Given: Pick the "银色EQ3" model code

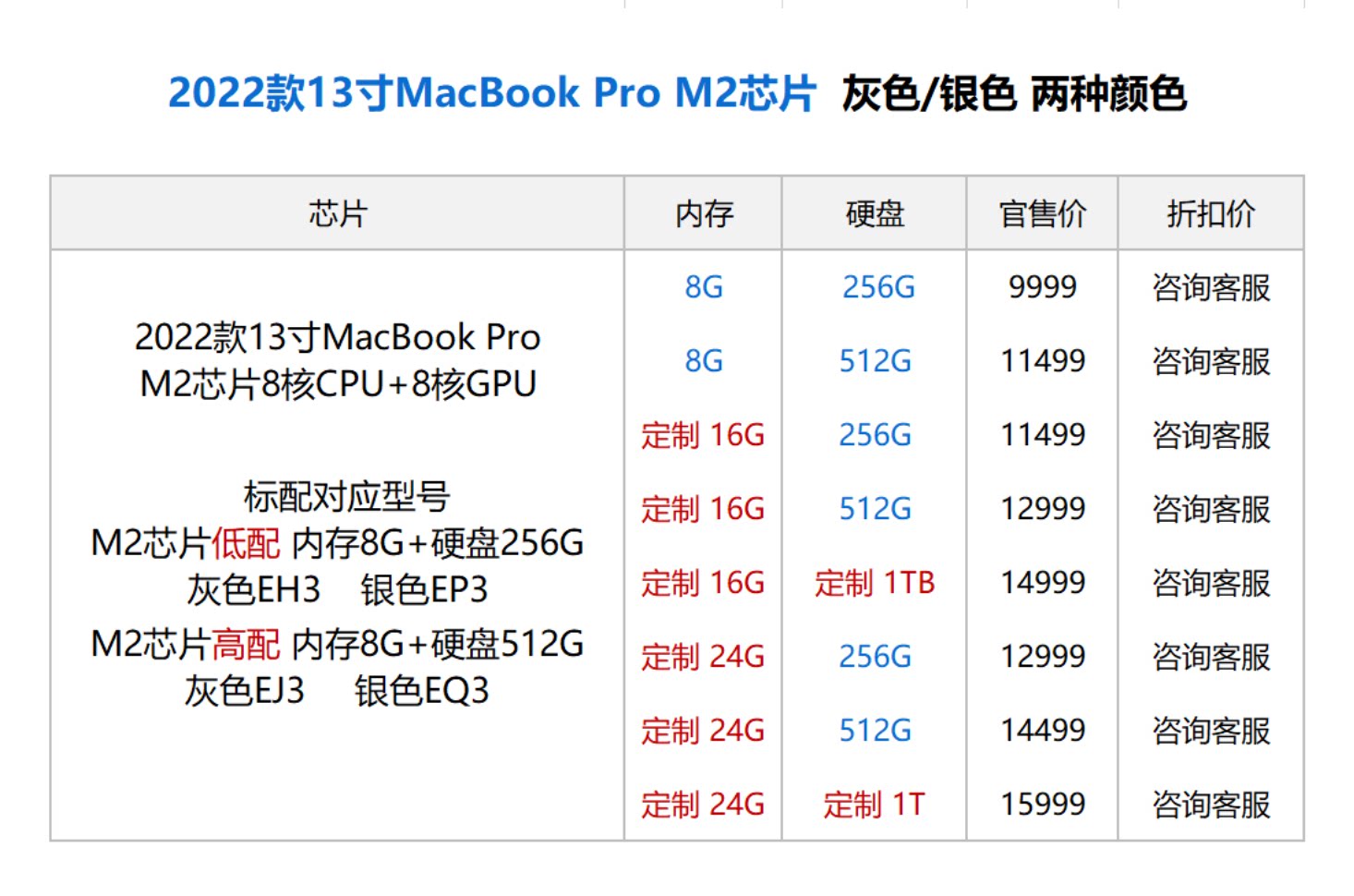Looking at the screenshot, I should point(422,690).
